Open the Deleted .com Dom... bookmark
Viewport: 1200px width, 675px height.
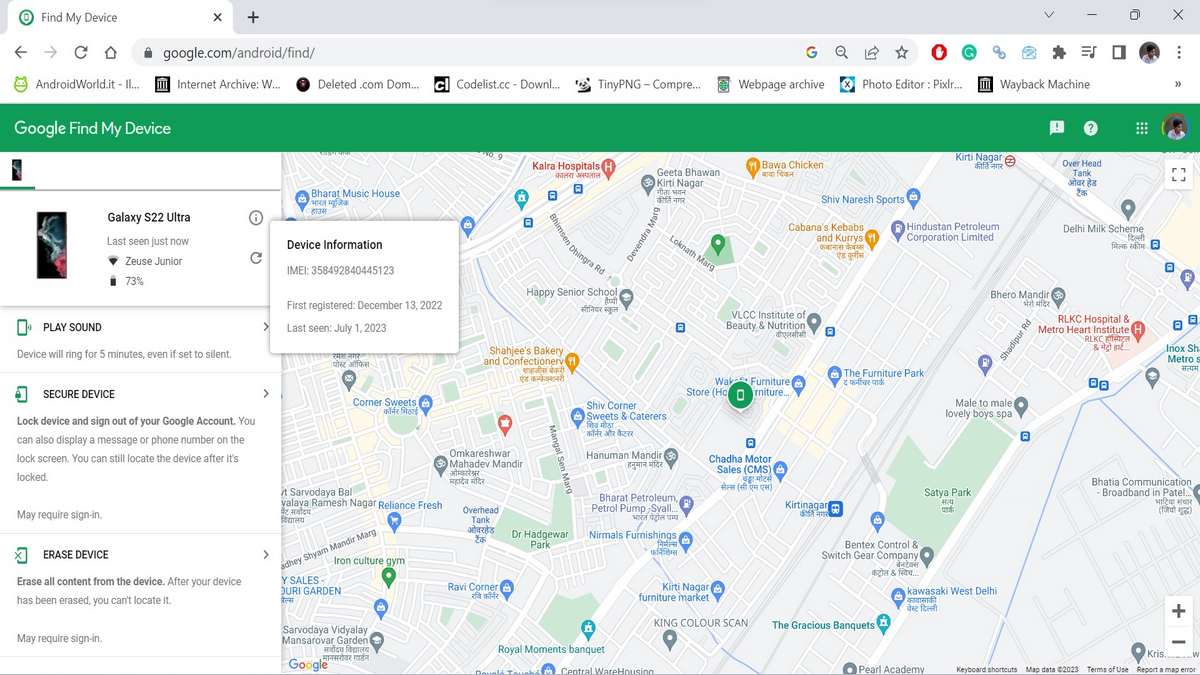[x=358, y=84]
